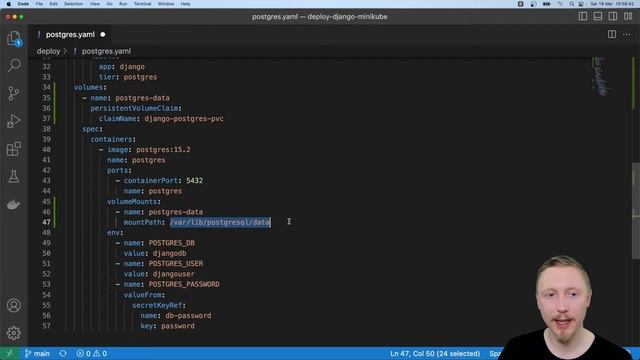Open the Help menu

pyautogui.click(x=185, y=4)
